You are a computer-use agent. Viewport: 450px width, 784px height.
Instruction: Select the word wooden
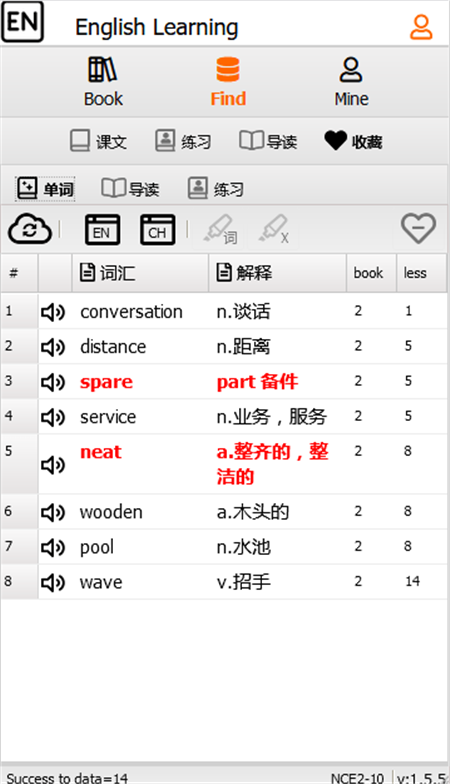(111, 512)
